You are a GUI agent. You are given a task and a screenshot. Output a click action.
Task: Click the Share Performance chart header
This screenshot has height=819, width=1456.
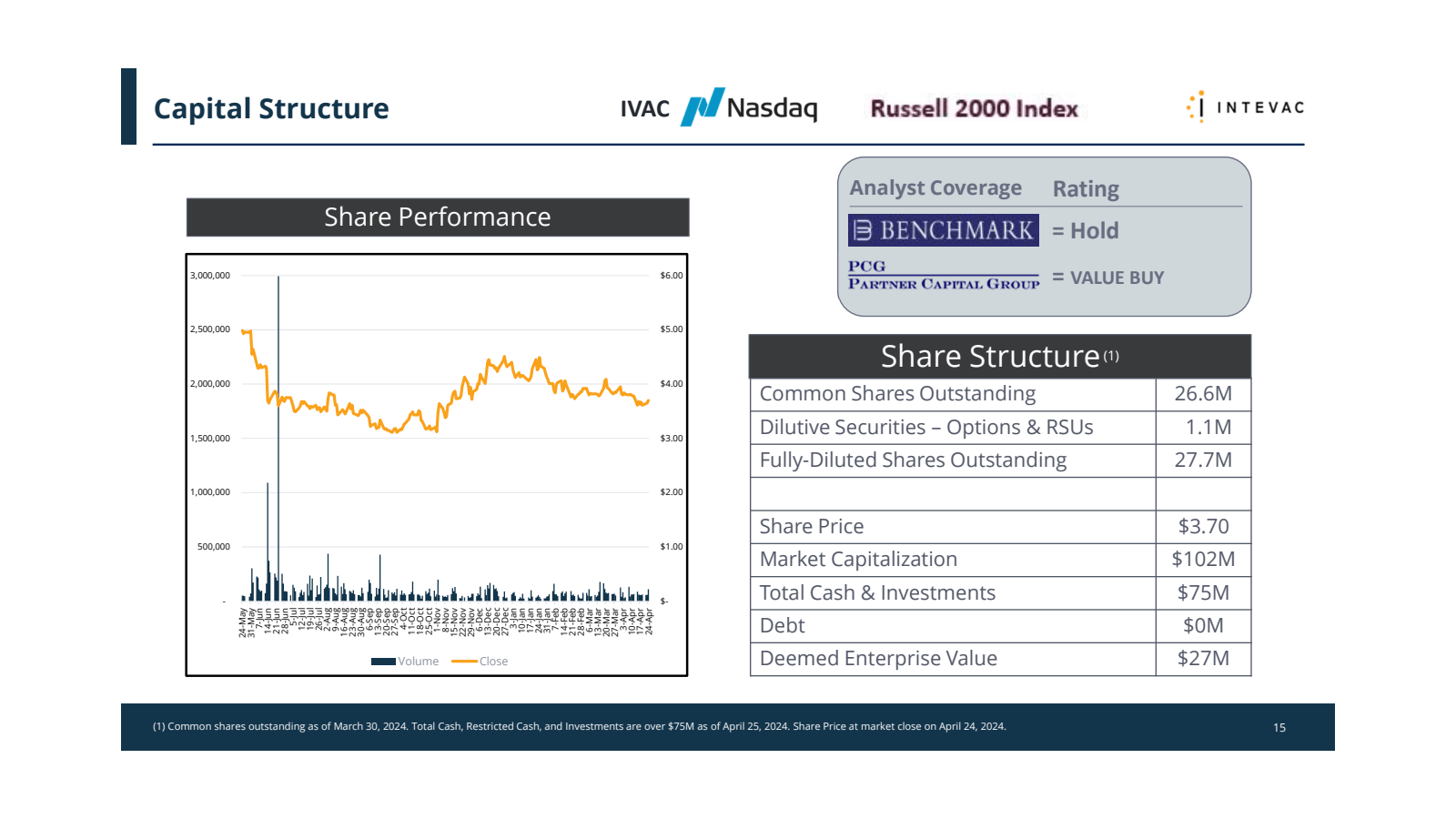[438, 217]
